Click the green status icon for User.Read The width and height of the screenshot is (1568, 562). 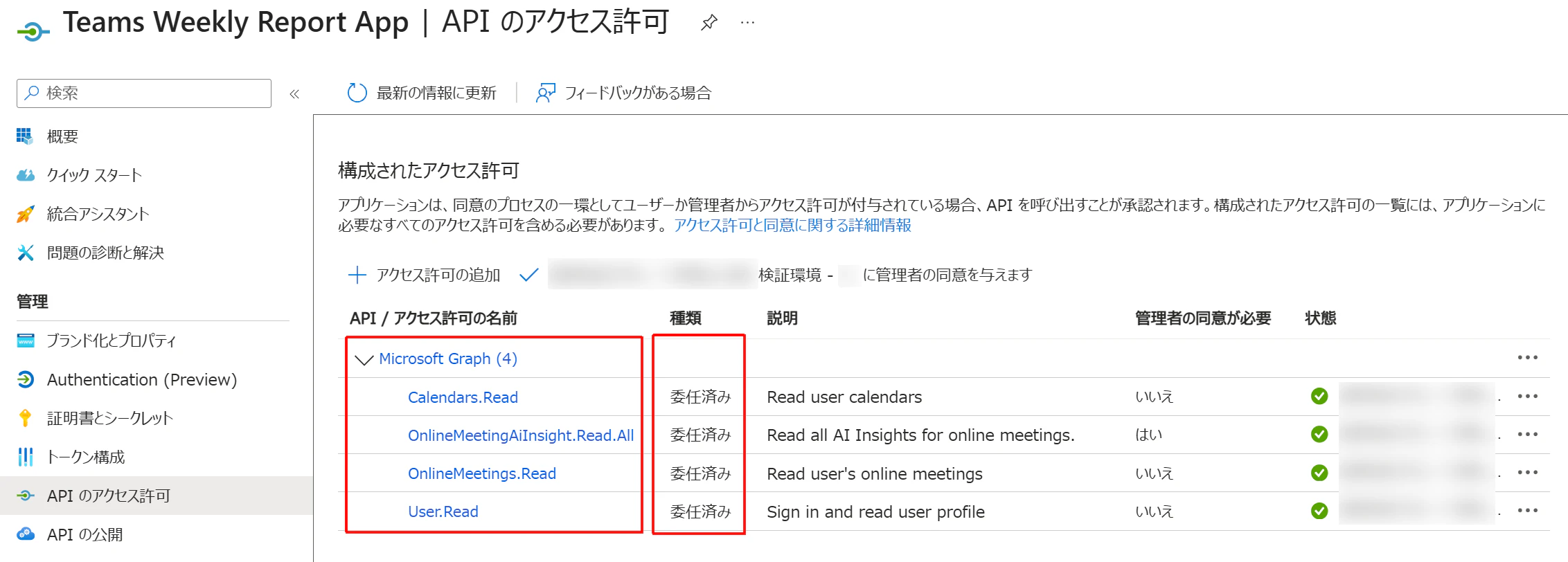click(x=1319, y=511)
